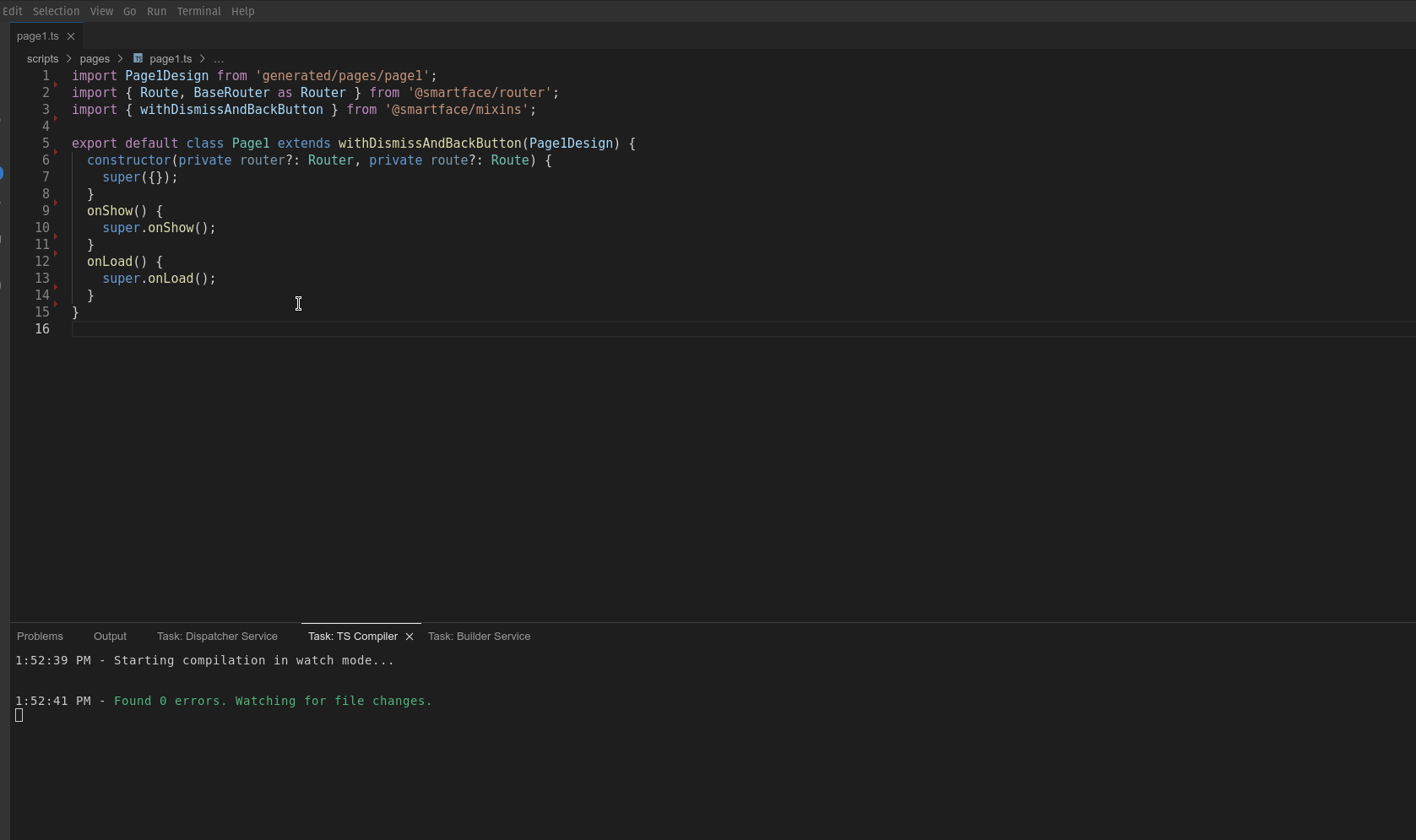Click line number 5 in the gutter

(x=46, y=144)
